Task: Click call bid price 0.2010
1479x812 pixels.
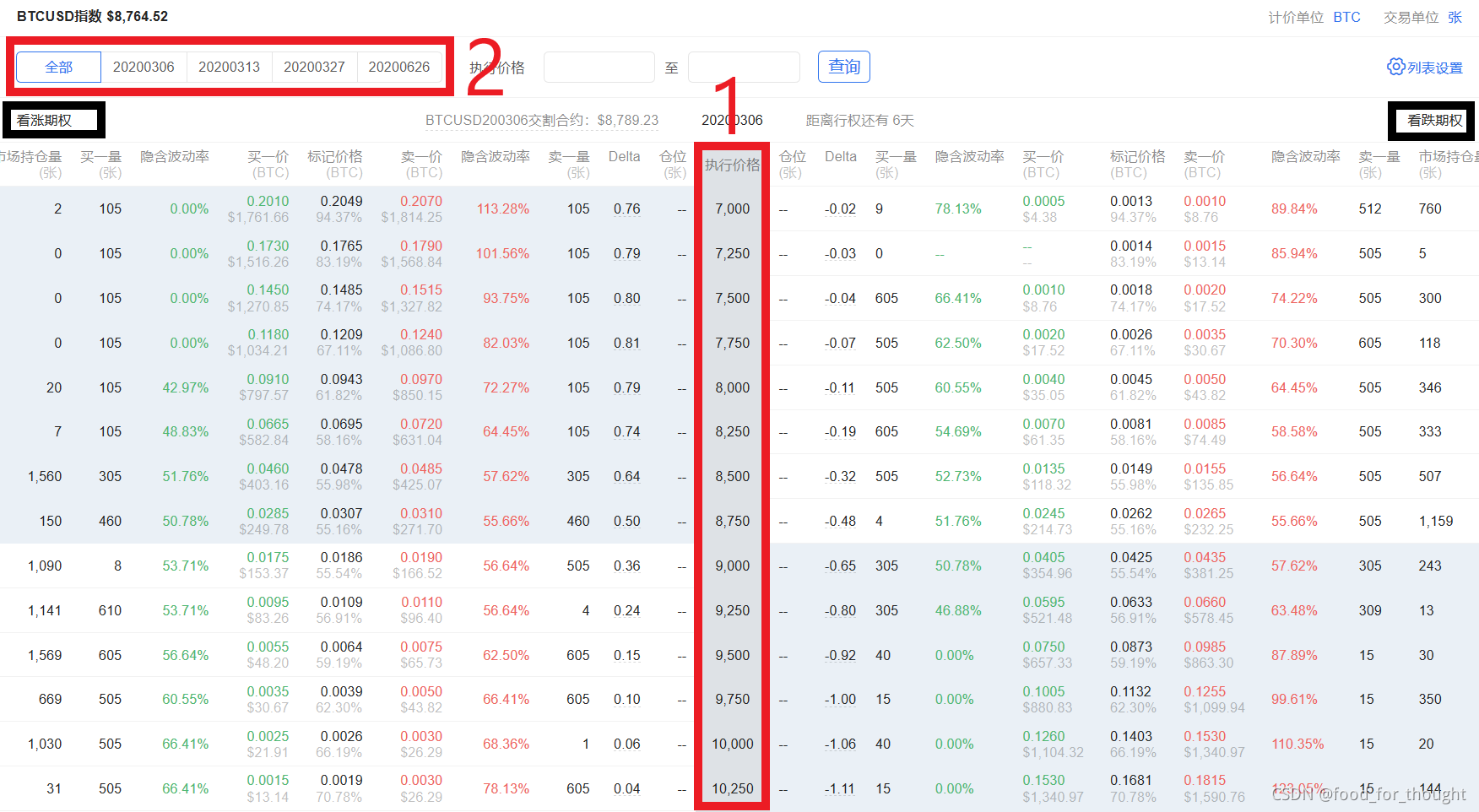Action: 268,201
